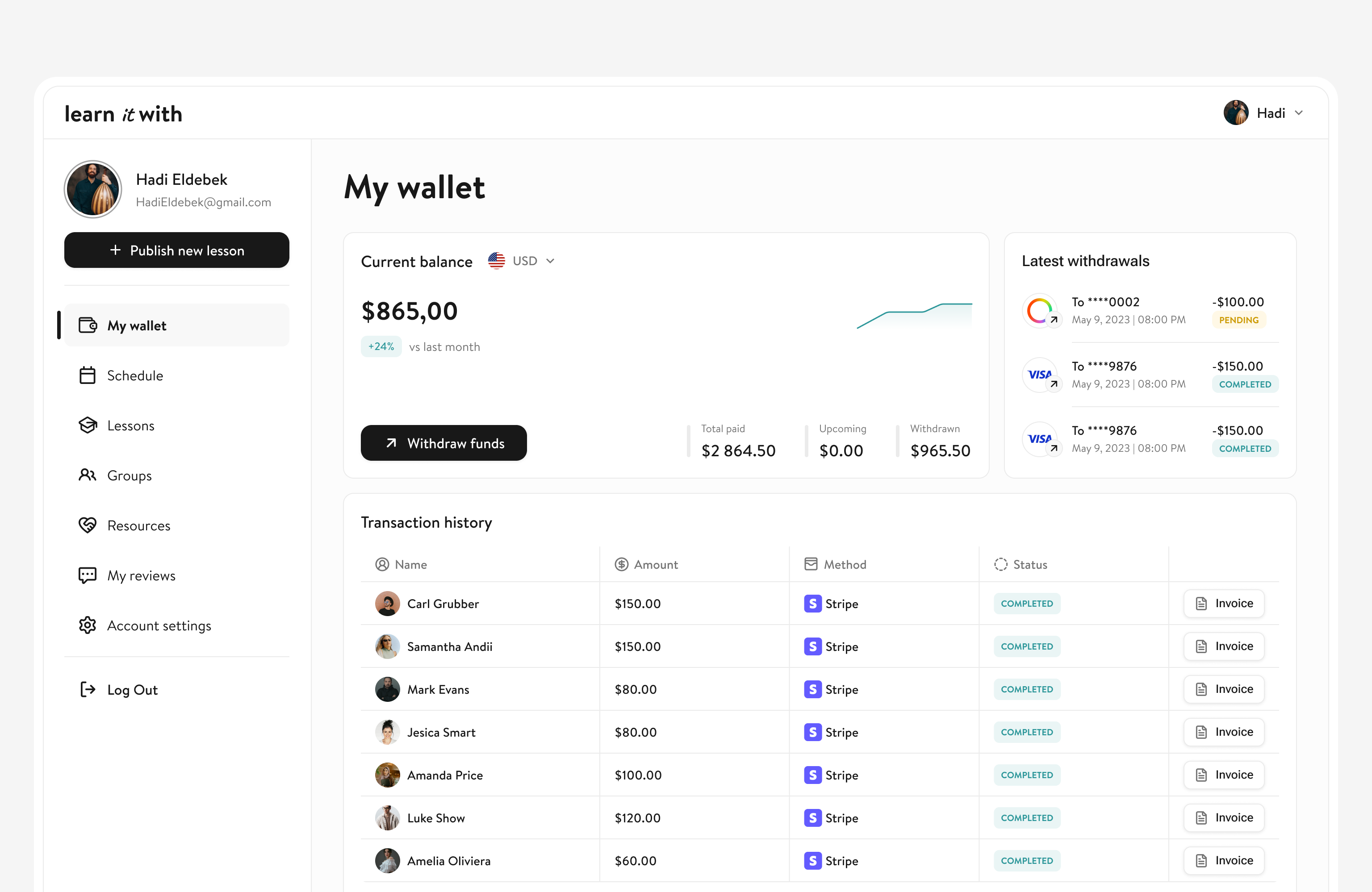Click the US flag currency selector
The image size is (1372, 892).
496,261
